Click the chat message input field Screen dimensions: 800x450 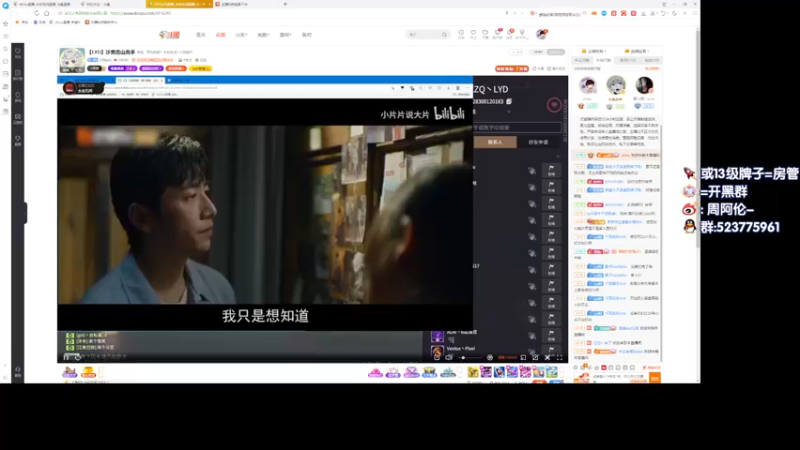619,378
